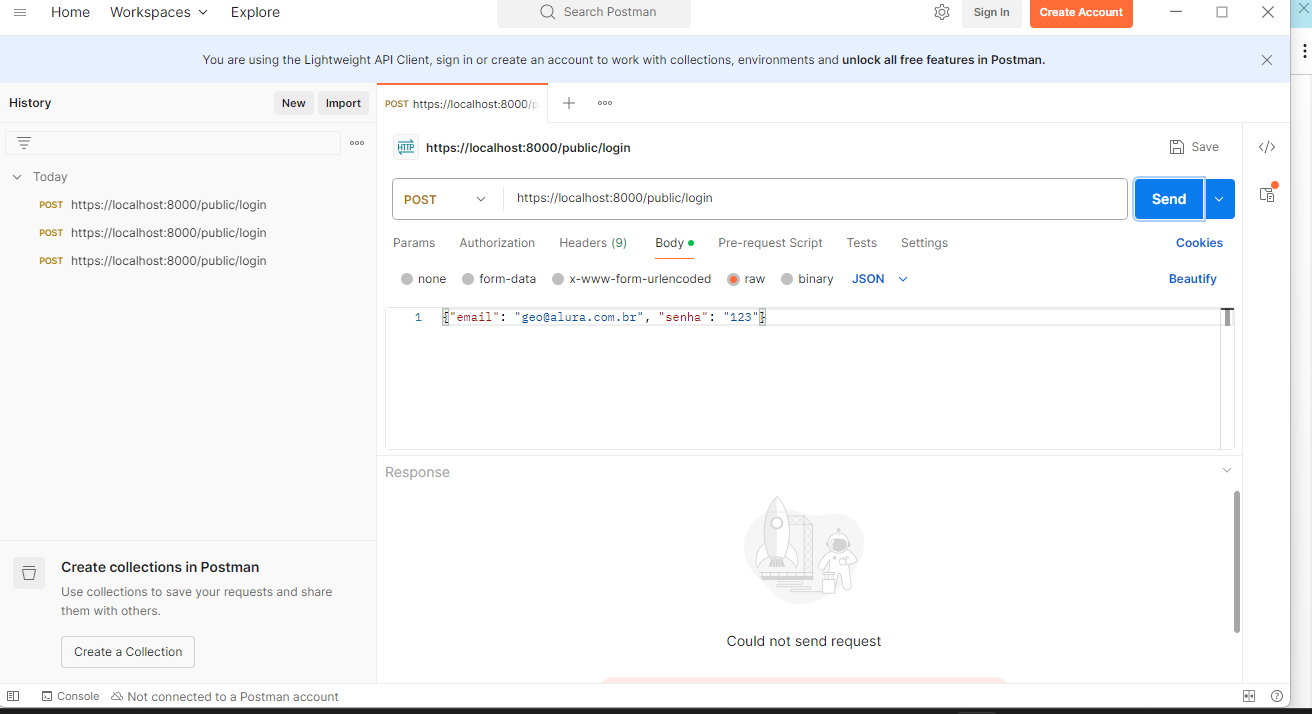Open the JSON format dropdown
This screenshot has height=714, width=1312.
[880, 279]
